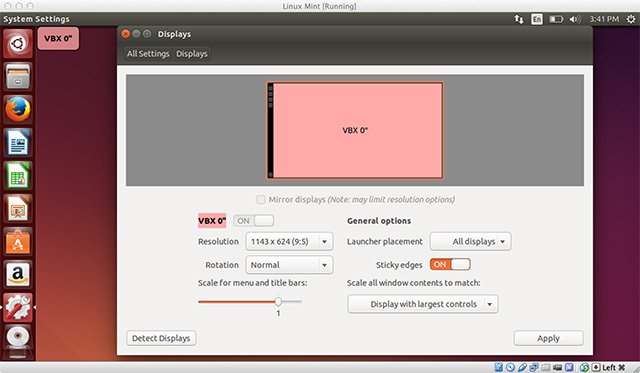Open Ubuntu Software Center from the launcher
Image resolution: width=640 pixels, height=373 pixels.
pos(18,242)
